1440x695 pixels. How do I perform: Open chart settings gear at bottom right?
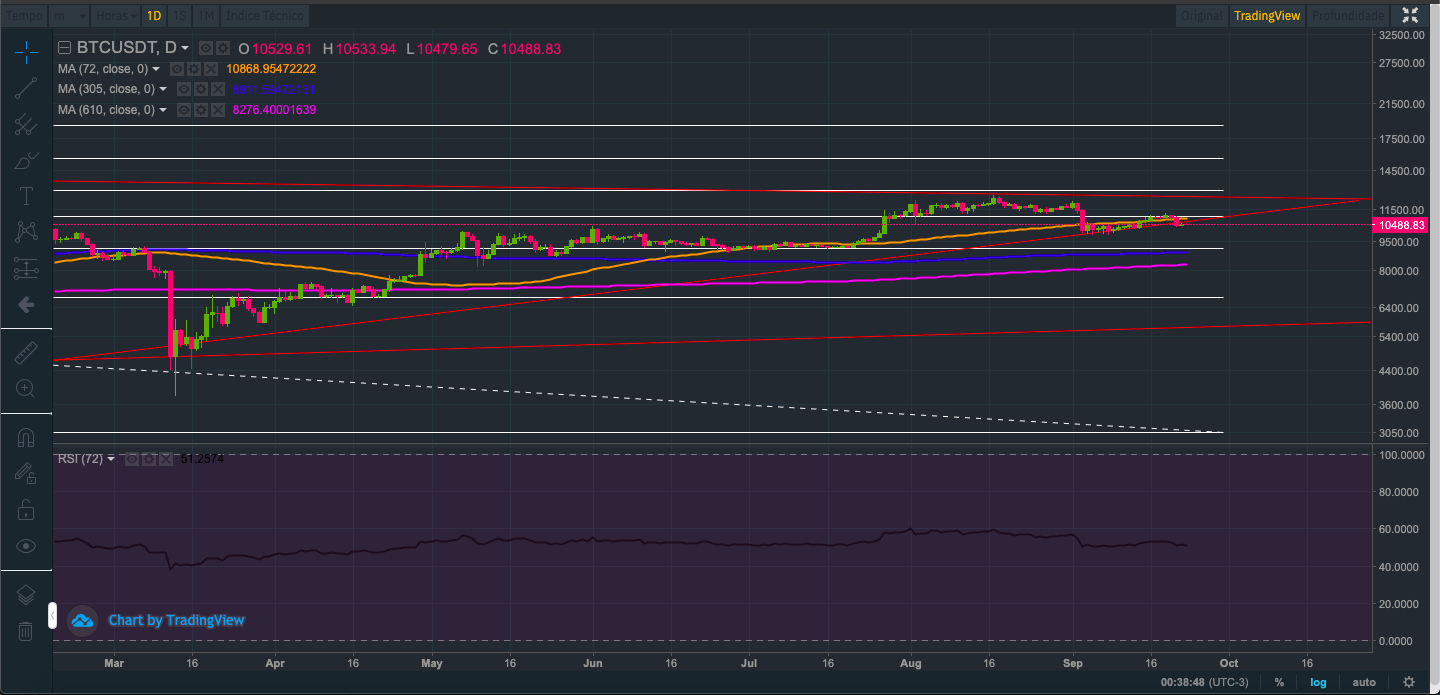(1409, 682)
